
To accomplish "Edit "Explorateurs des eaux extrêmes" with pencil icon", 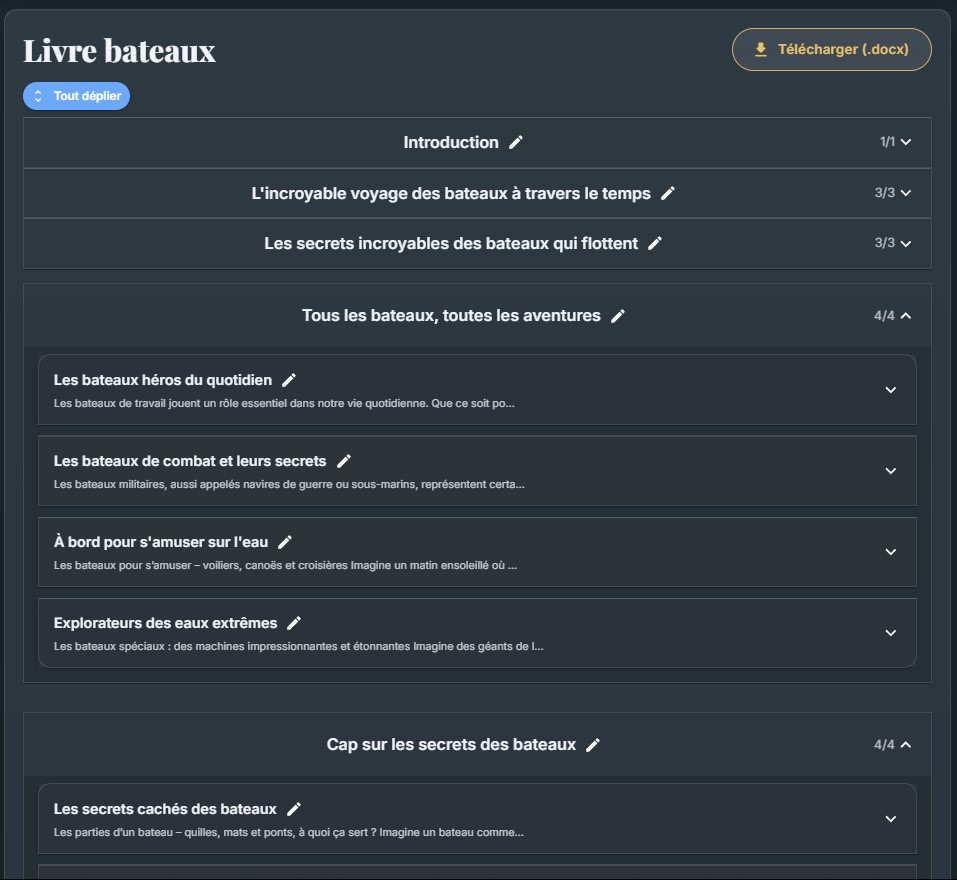I will (294, 623).
